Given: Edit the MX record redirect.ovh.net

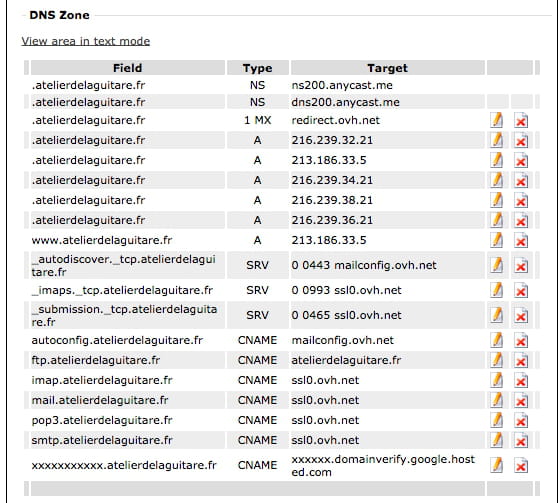Looking at the screenshot, I should tap(497, 120).
